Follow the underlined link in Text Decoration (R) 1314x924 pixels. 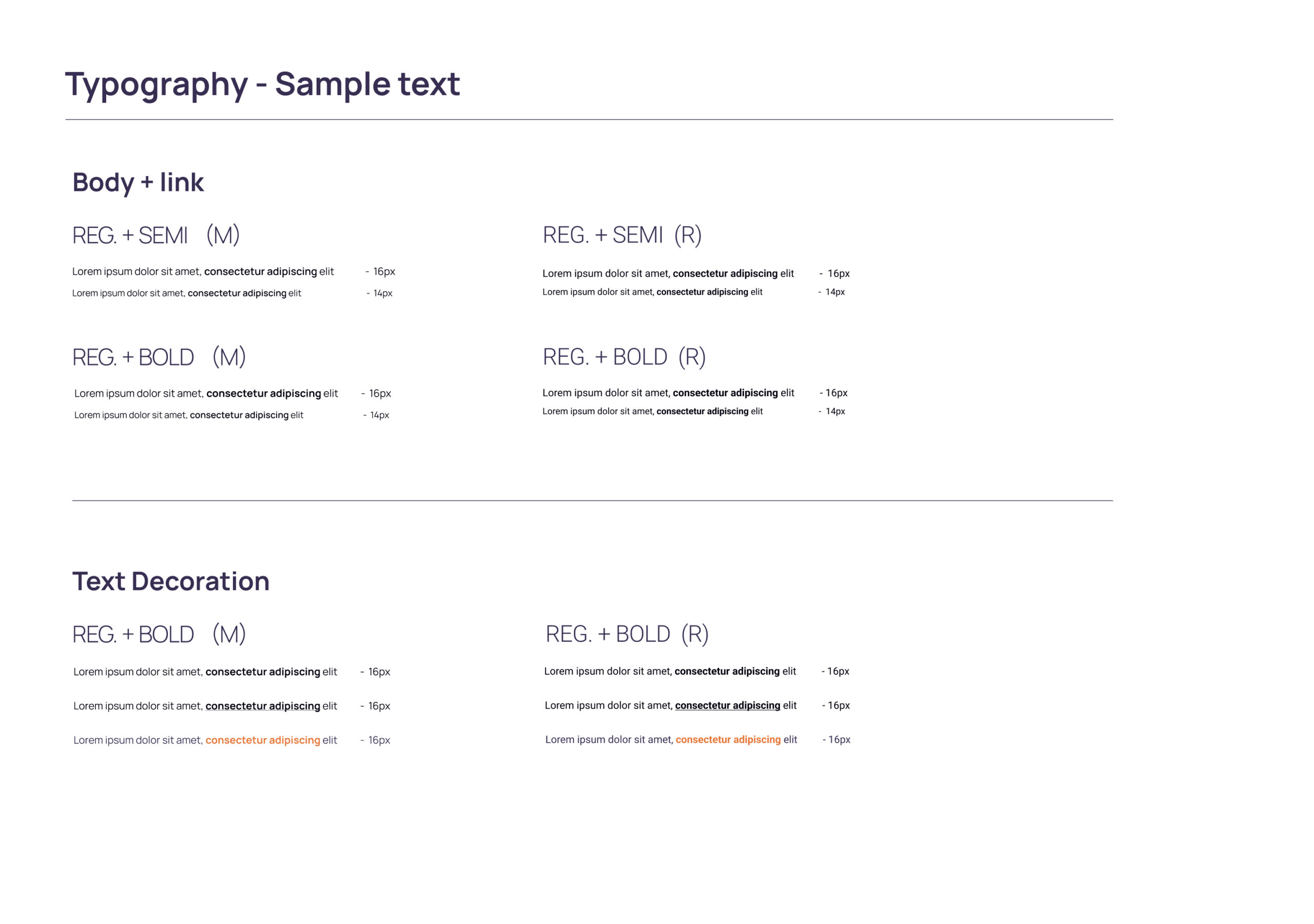[727, 705]
